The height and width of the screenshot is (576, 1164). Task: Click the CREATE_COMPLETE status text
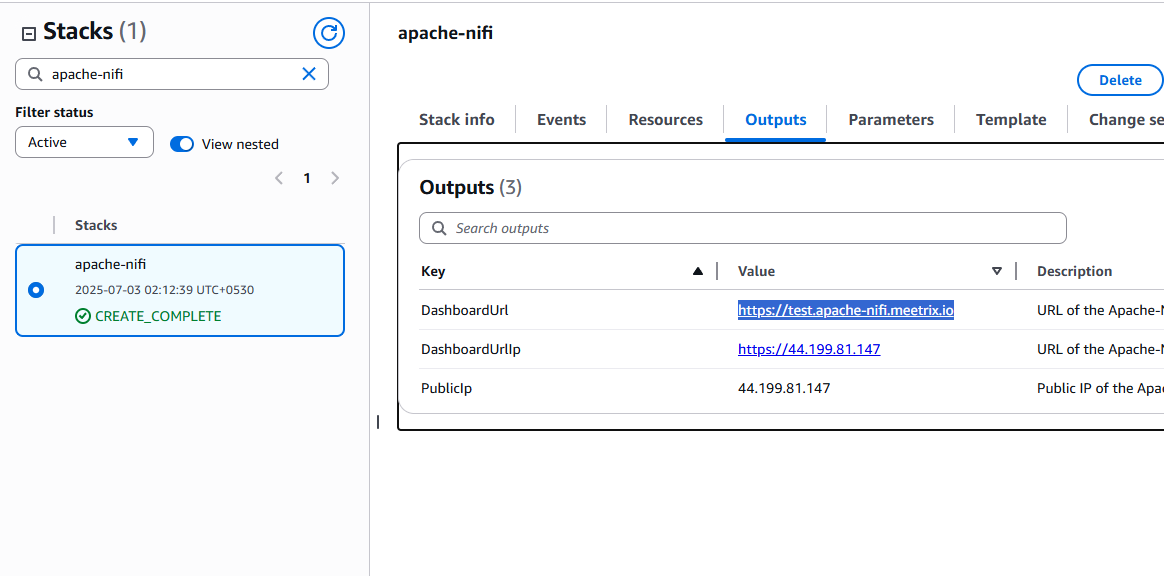coord(158,316)
